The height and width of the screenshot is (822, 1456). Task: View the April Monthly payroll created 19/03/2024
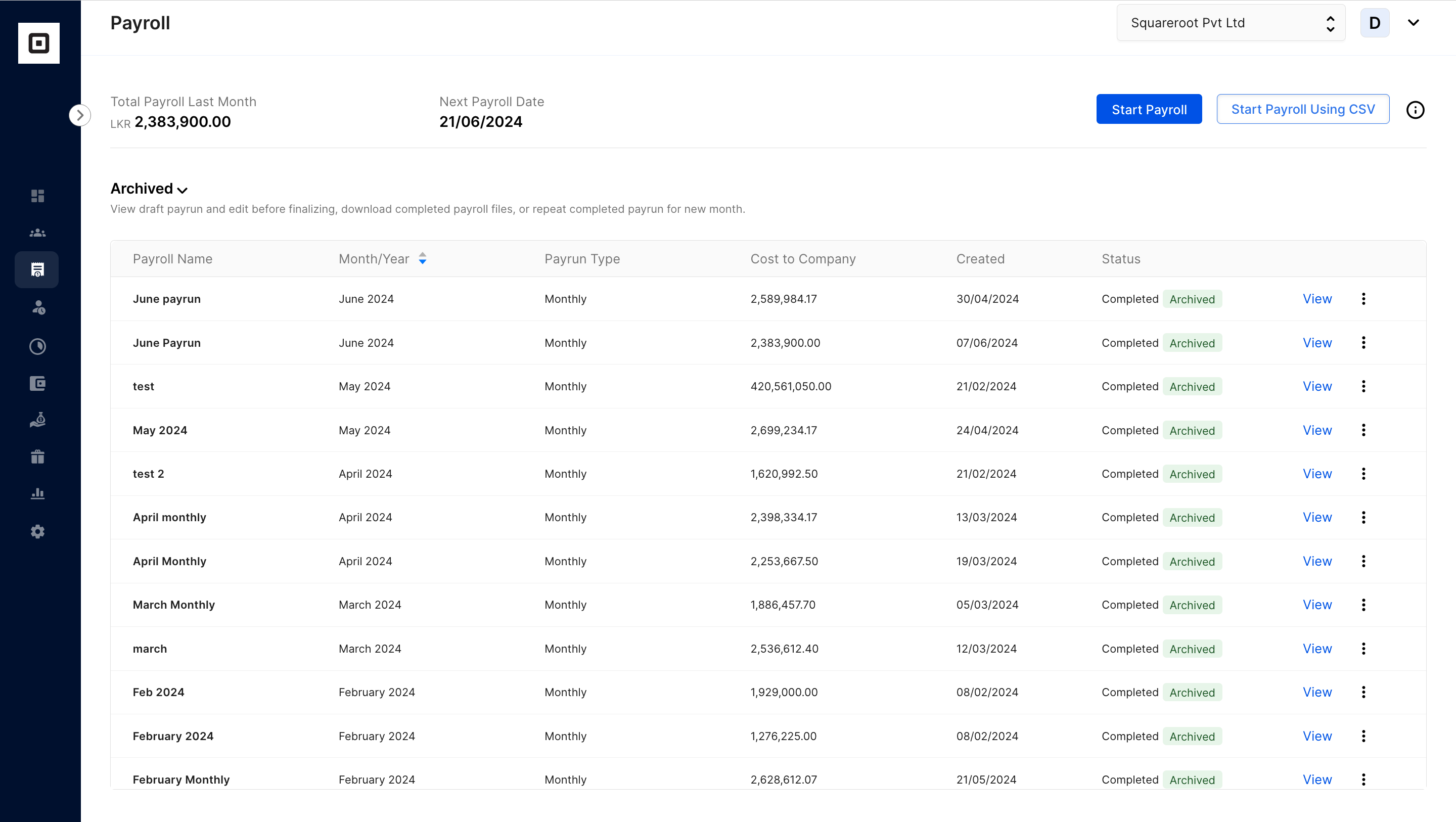1317,561
